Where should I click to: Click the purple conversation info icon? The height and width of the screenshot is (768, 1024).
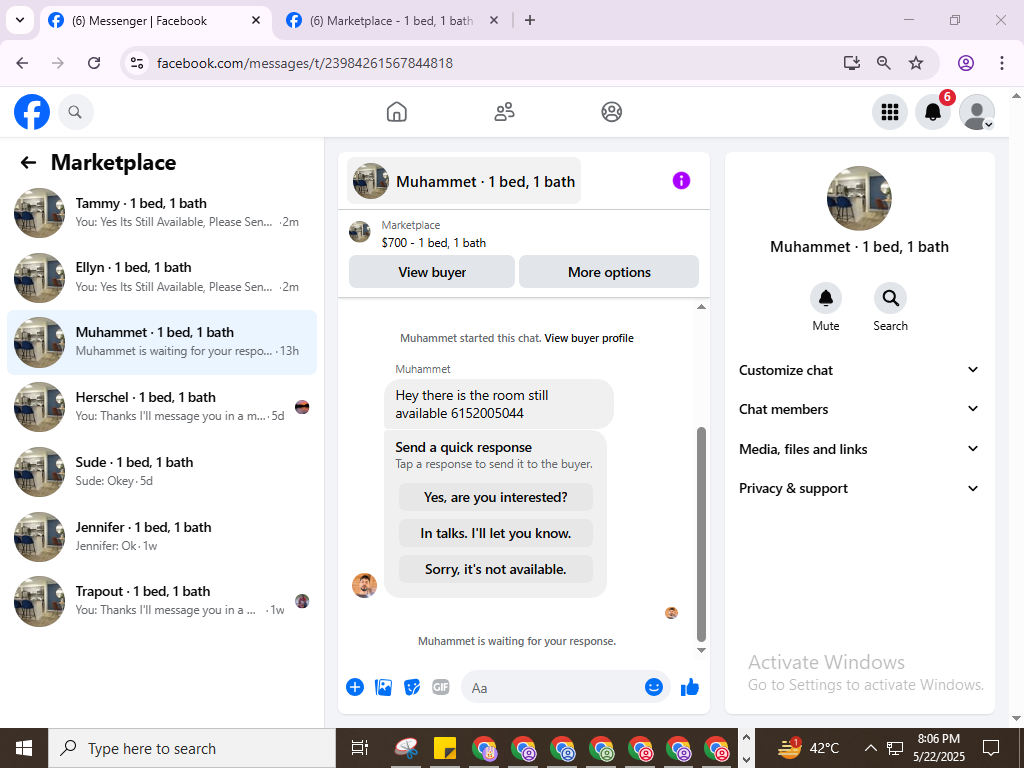point(681,181)
